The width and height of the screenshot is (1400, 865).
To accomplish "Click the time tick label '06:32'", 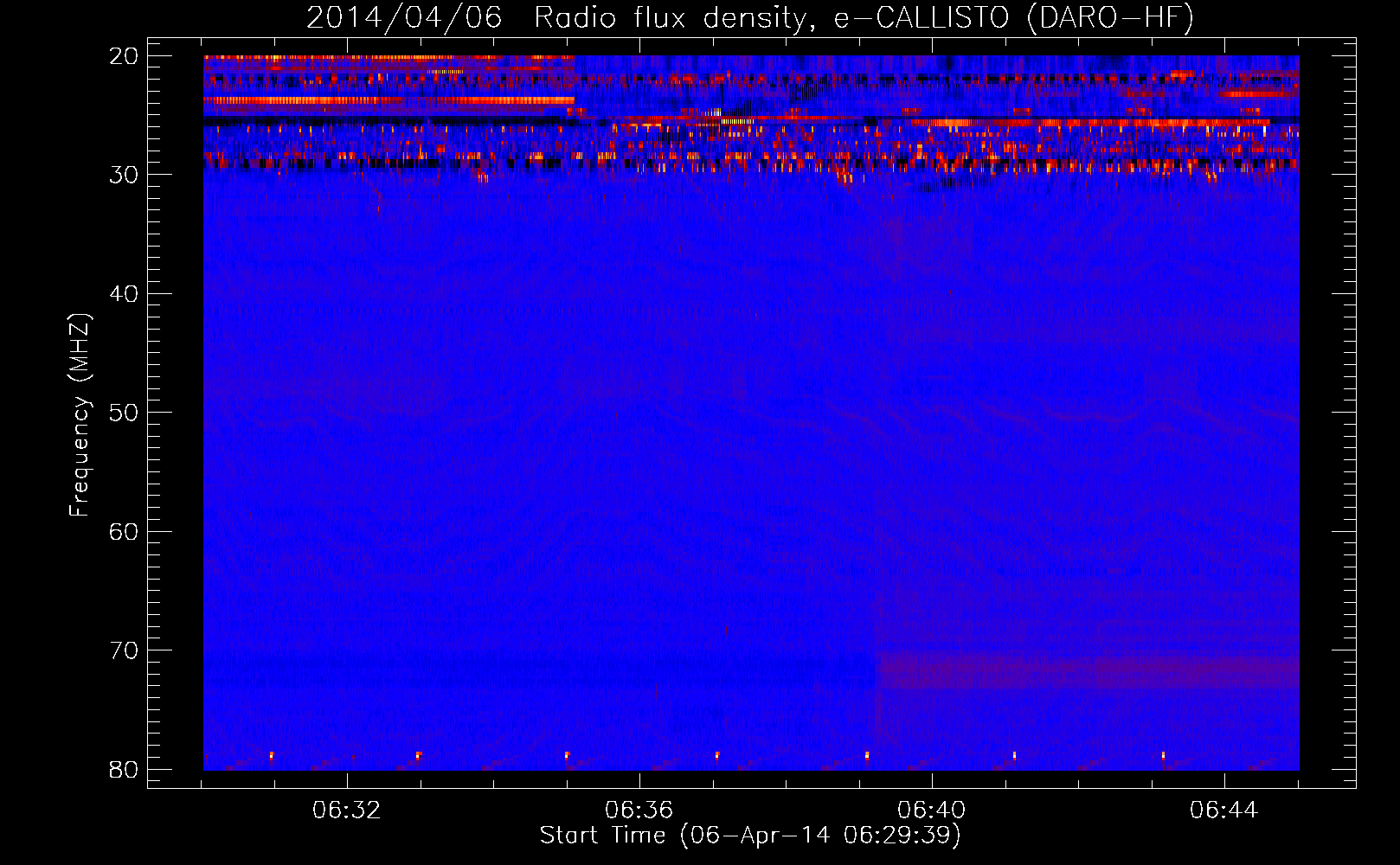I will [x=347, y=811].
